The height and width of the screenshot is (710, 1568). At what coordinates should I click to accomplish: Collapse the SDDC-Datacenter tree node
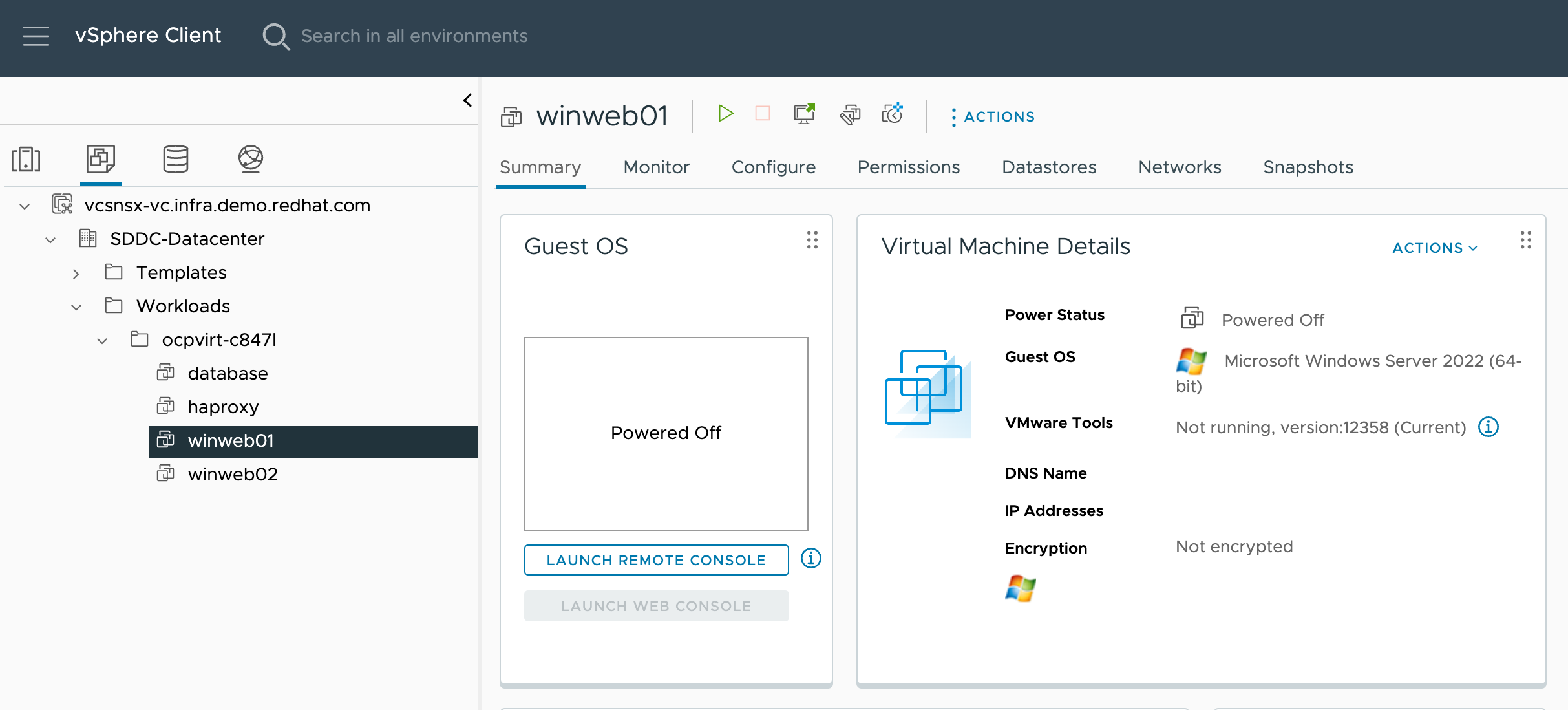pyautogui.click(x=50, y=239)
